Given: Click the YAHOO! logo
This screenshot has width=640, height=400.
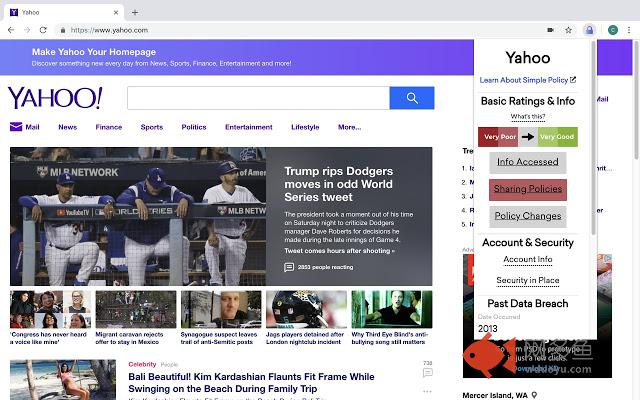Looking at the screenshot, I should point(55,98).
